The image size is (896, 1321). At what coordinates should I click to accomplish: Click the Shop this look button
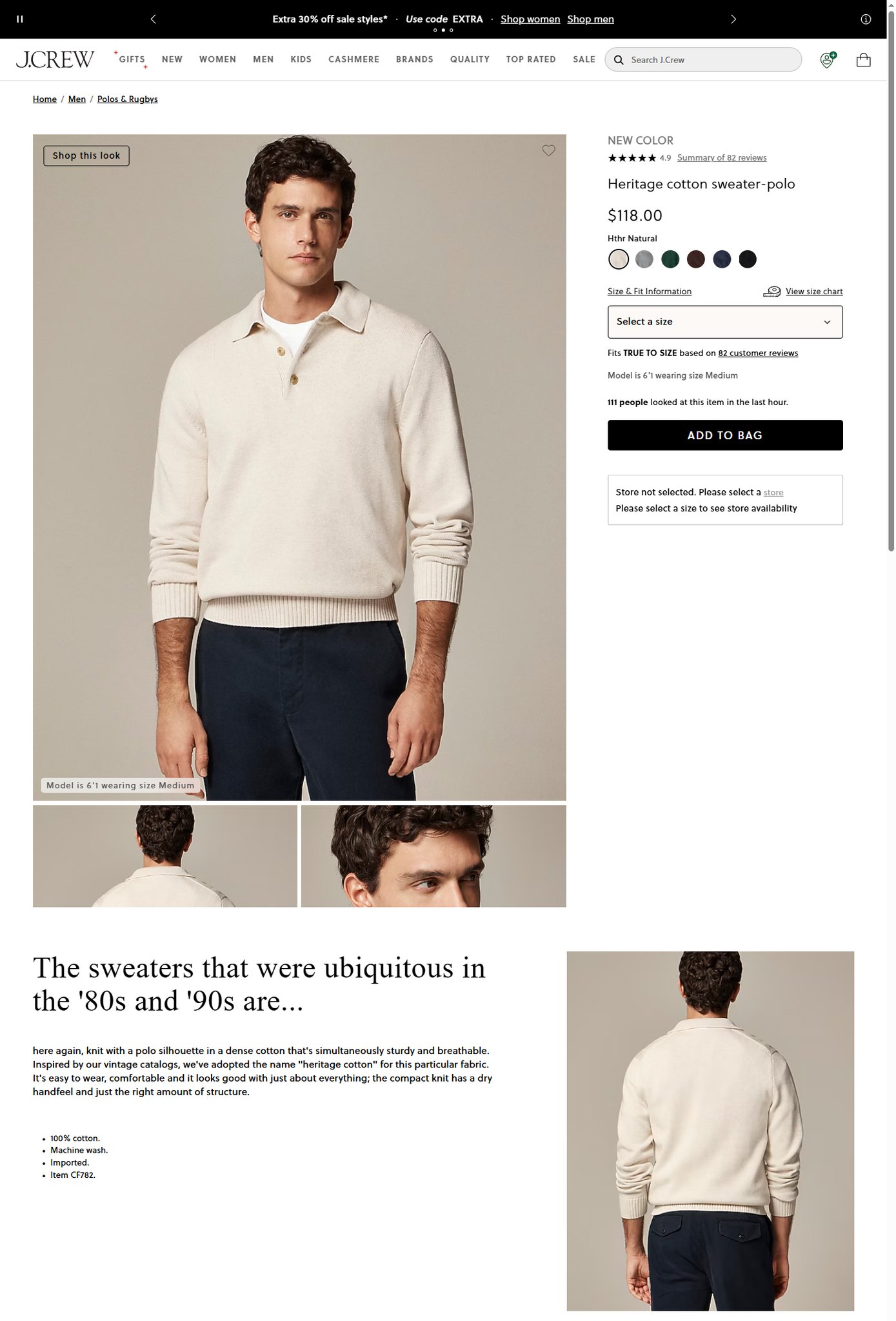(x=86, y=155)
